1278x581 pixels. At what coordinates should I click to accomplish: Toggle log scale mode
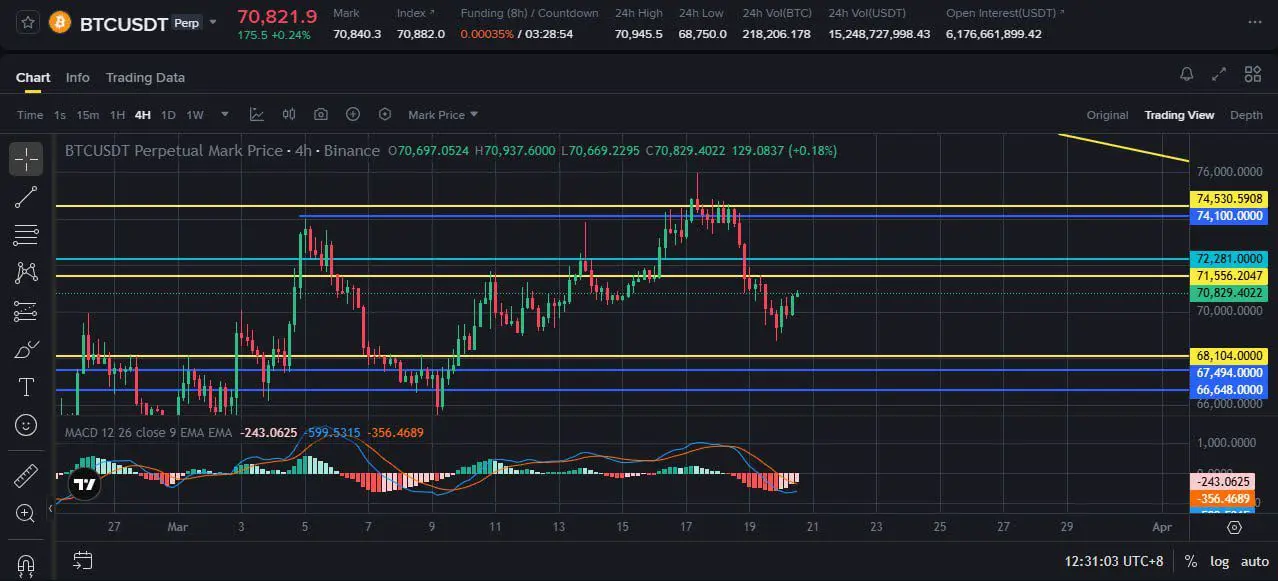[x=1219, y=562]
